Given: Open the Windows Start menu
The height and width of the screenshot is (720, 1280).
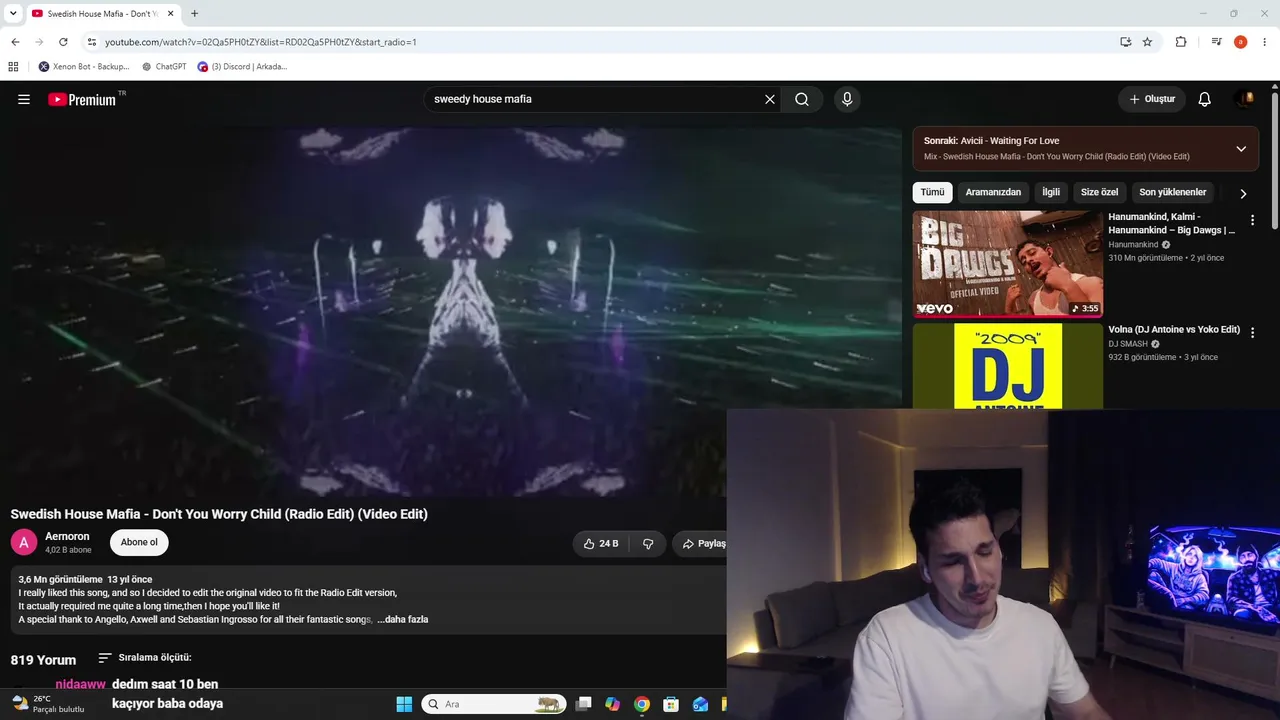Looking at the screenshot, I should [404, 704].
